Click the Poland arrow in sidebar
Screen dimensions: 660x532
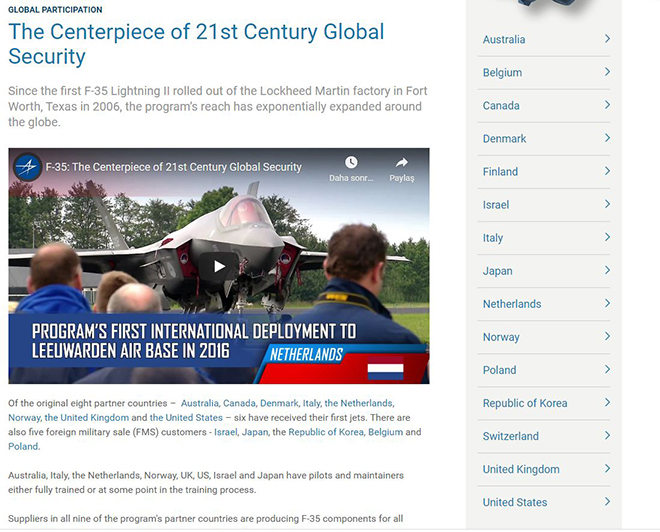click(607, 370)
